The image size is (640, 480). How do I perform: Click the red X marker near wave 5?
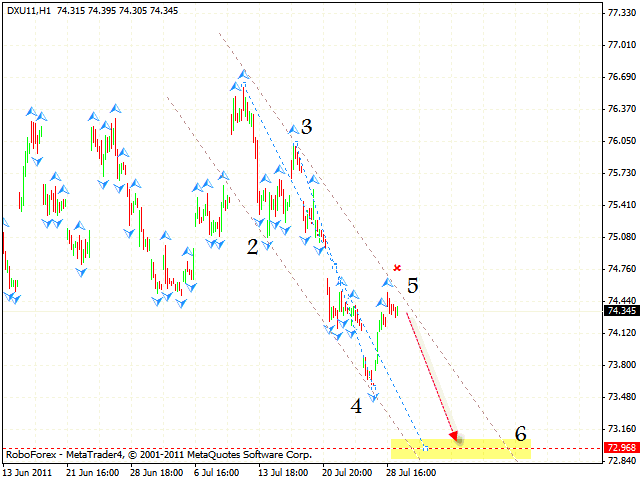point(397,267)
